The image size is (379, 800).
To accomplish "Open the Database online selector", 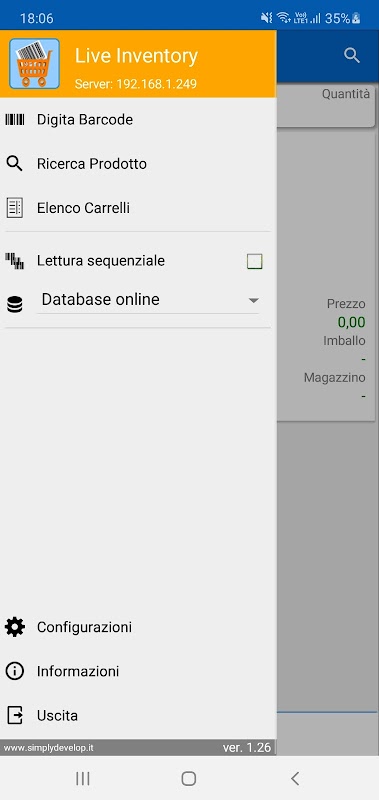I will click(148, 300).
